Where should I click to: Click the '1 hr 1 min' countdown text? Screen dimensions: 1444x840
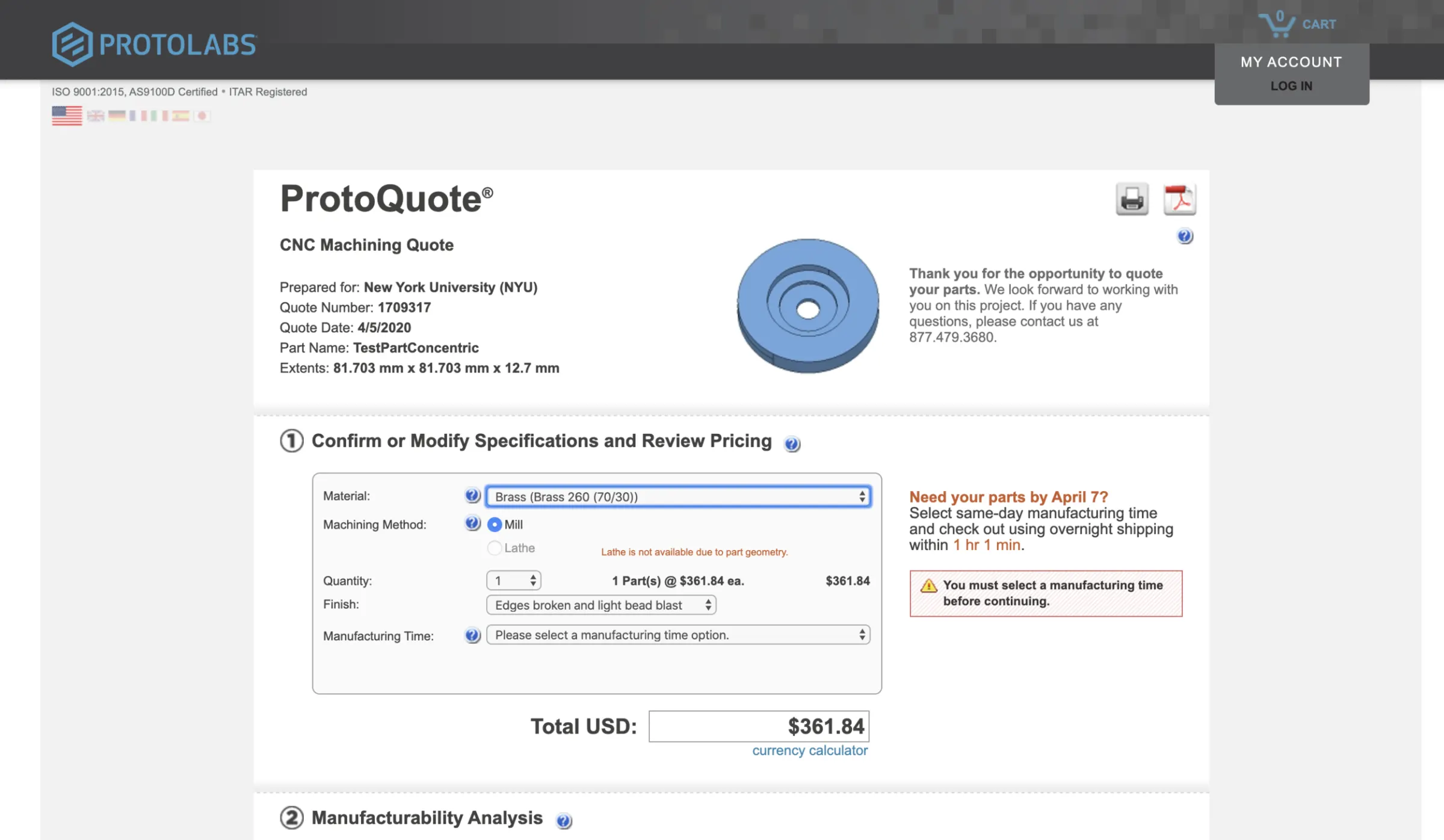click(x=987, y=545)
